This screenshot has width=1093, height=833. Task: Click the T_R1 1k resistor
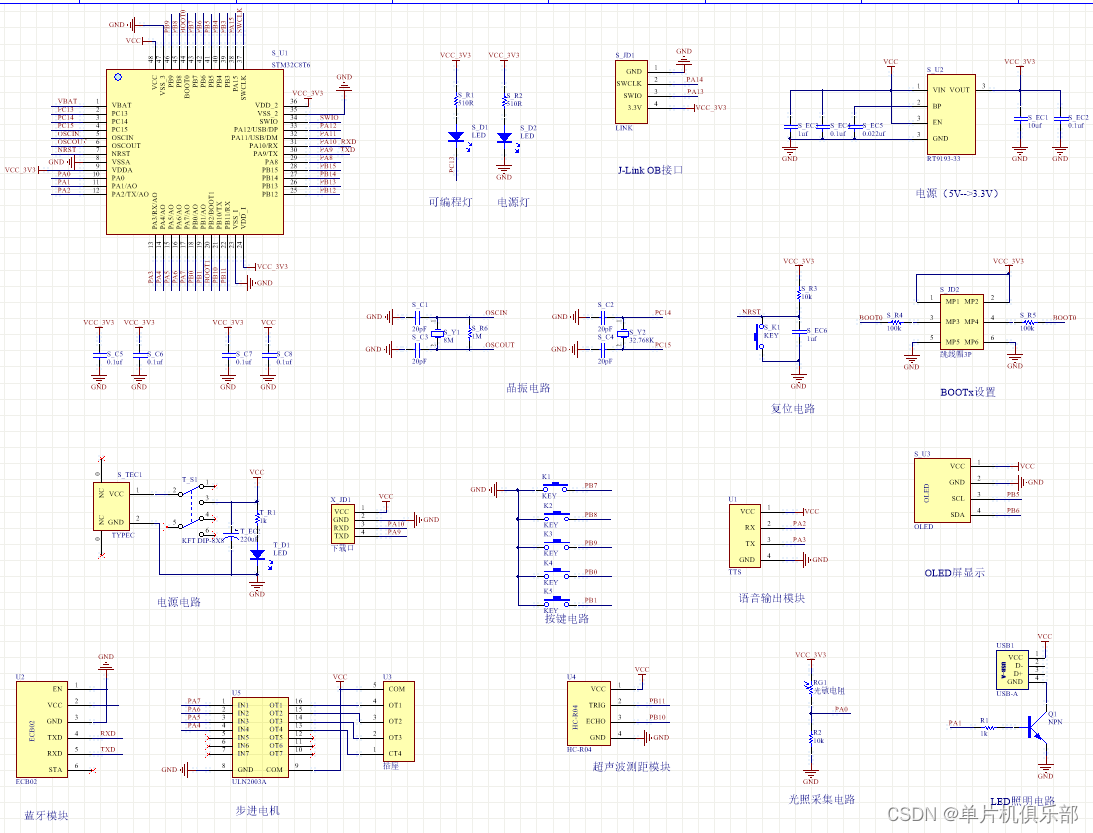[x=258, y=517]
